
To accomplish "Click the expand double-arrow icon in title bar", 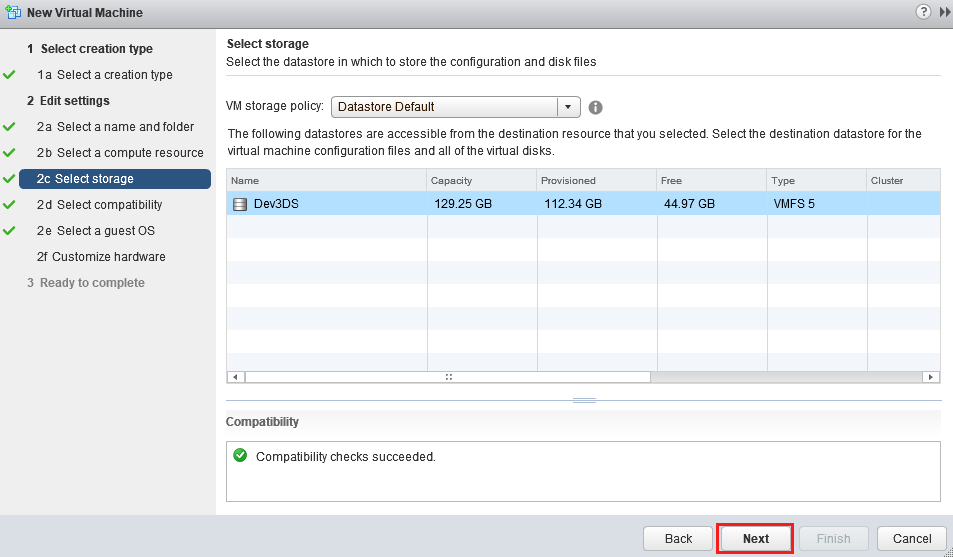I will click(944, 12).
